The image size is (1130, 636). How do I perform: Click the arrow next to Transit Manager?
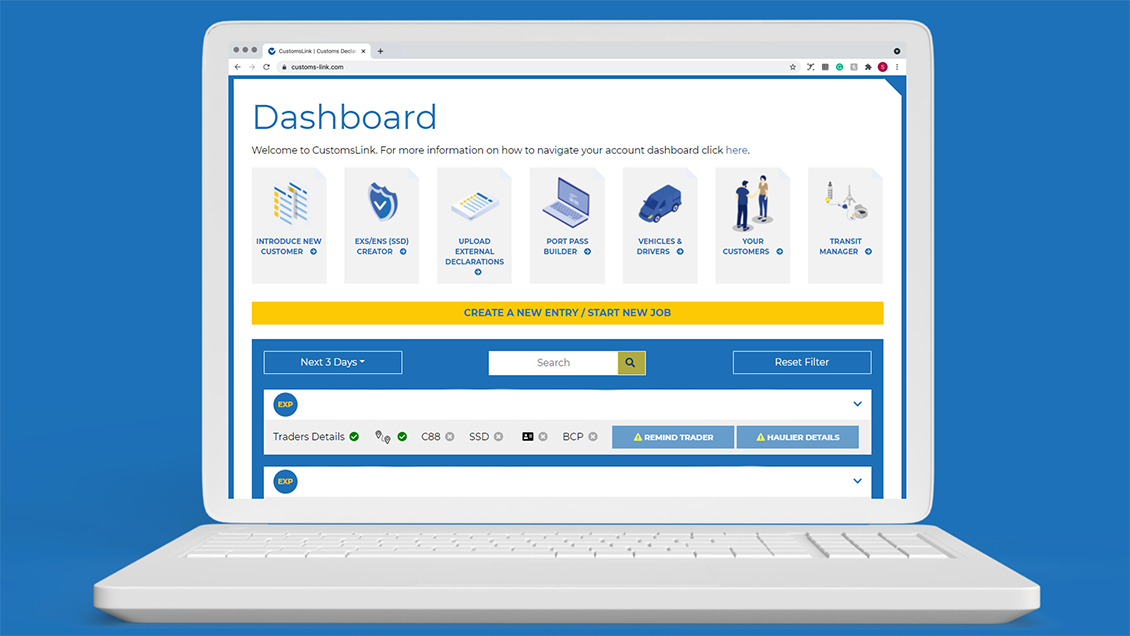pos(868,251)
